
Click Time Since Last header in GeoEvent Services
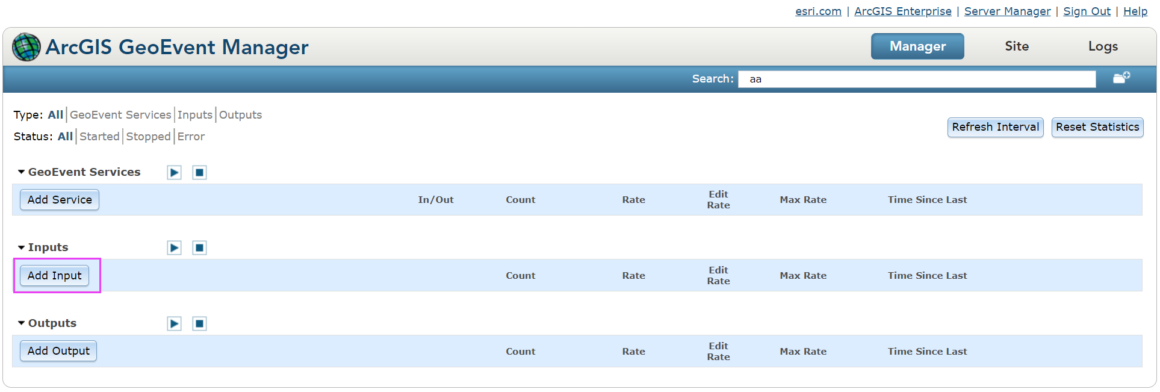click(x=927, y=200)
